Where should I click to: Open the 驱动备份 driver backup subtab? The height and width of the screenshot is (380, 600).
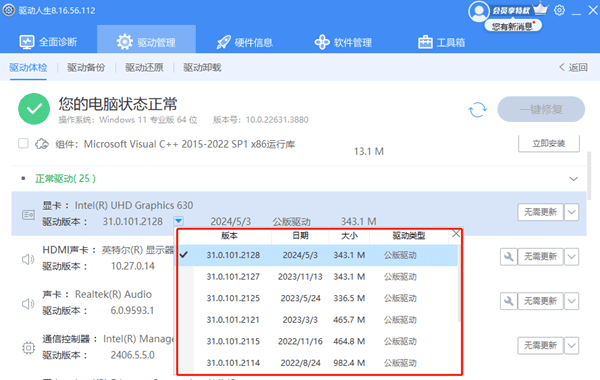pyautogui.click(x=86, y=68)
